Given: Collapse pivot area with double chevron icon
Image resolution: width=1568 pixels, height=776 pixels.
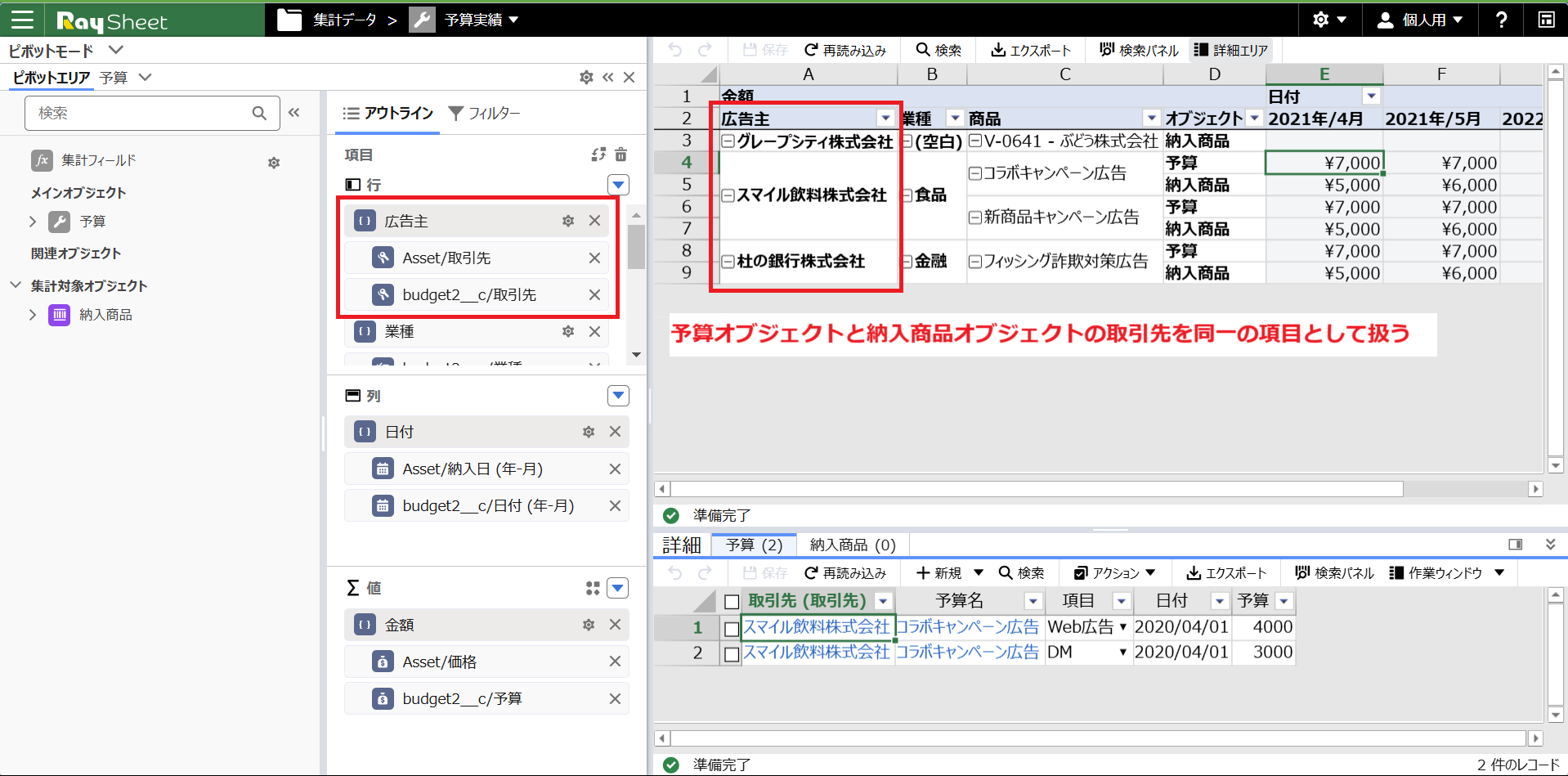Looking at the screenshot, I should (x=607, y=77).
